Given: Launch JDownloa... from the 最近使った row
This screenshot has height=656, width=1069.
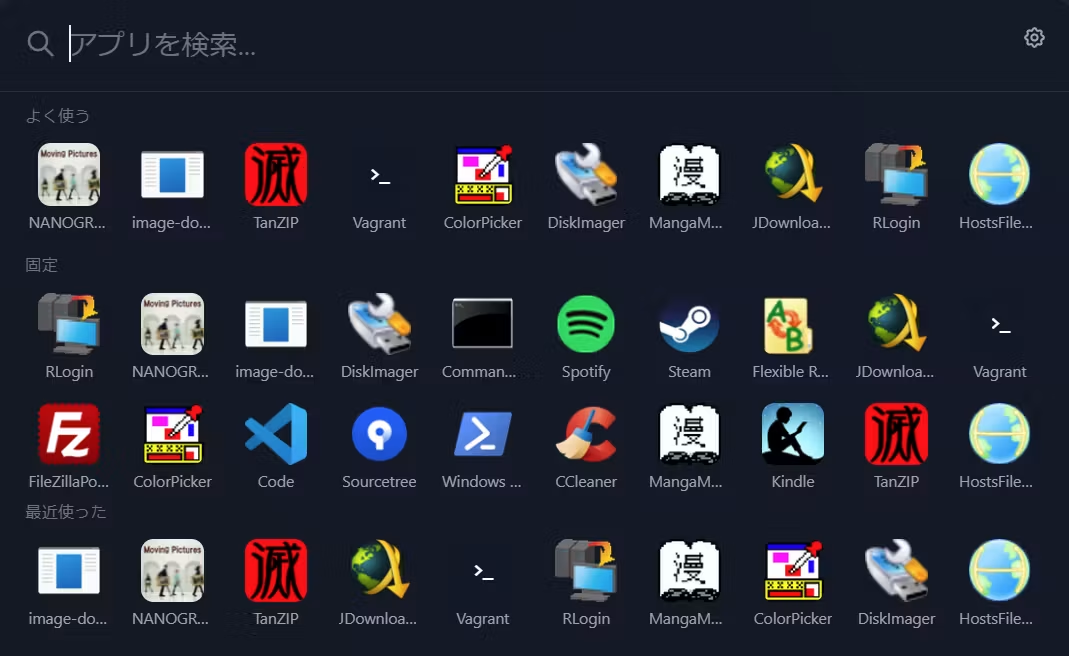Looking at the screenshot, I should point(379,583).
